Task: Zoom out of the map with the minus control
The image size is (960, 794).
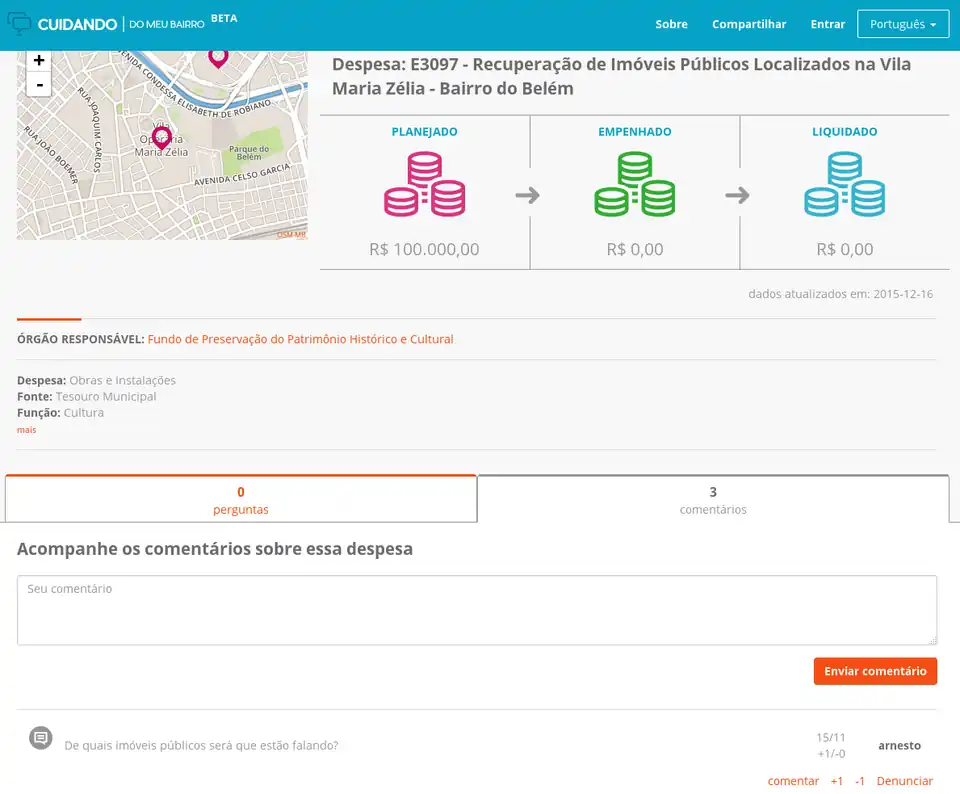Action: click(38, 84)
